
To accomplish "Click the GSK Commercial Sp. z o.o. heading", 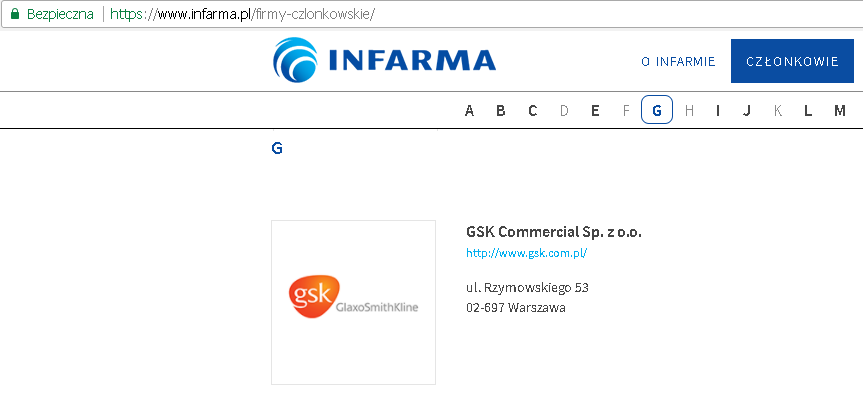I will point(554,232).
